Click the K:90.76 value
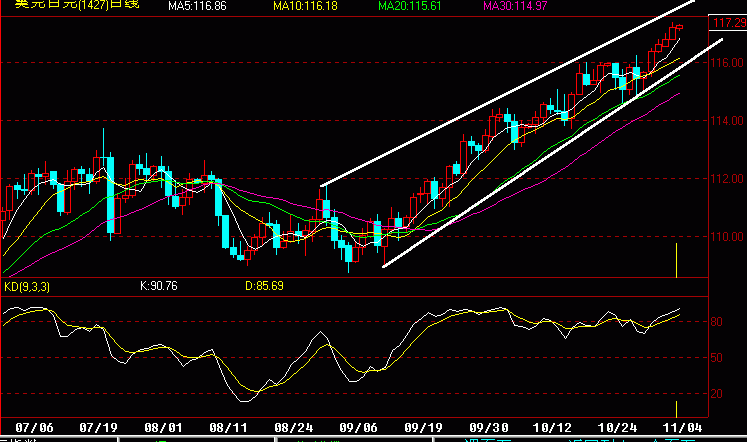747x442 pixels. 159,286
